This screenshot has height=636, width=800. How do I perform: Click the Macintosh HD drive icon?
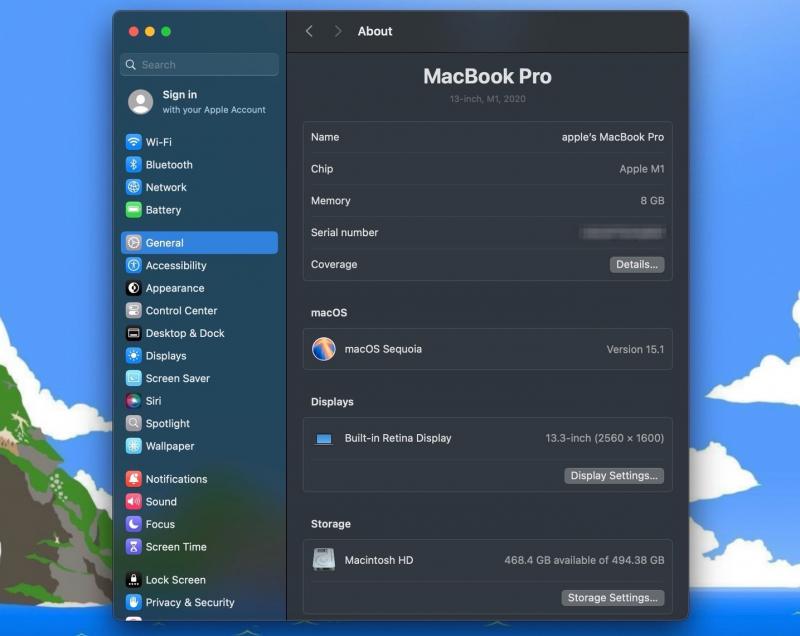click(x=324, y=559)
